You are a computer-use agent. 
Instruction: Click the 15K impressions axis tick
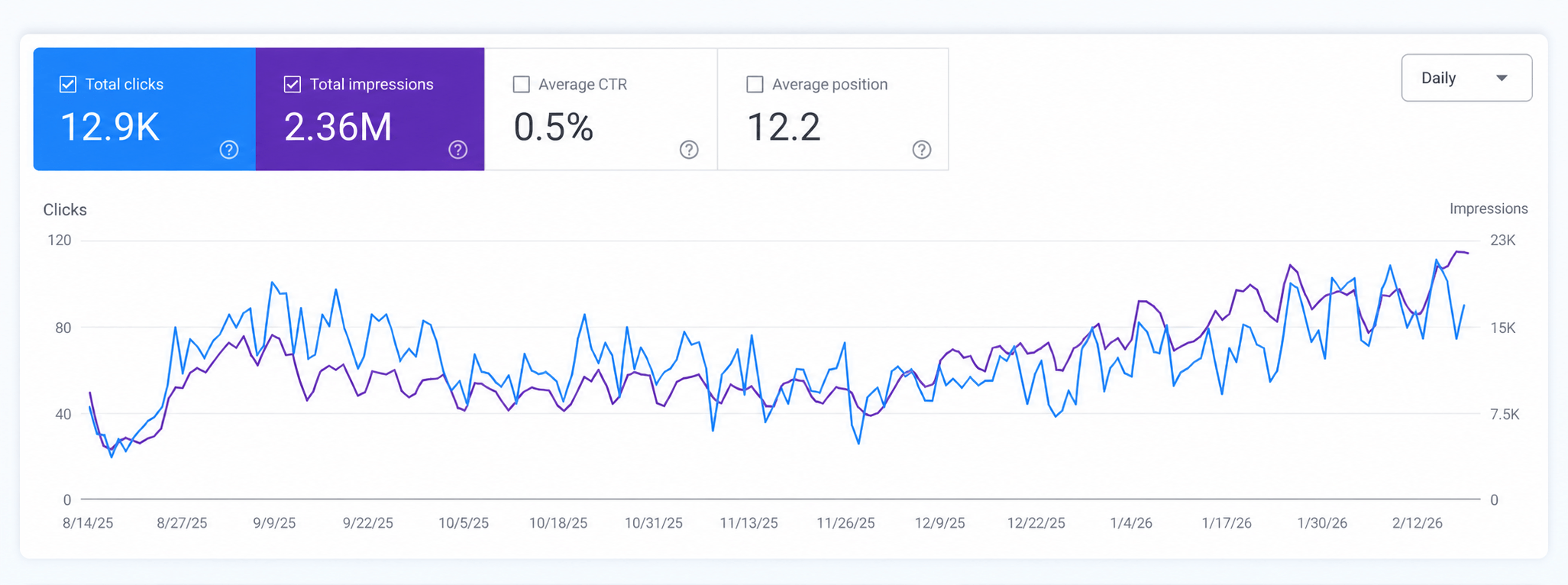1503,328
